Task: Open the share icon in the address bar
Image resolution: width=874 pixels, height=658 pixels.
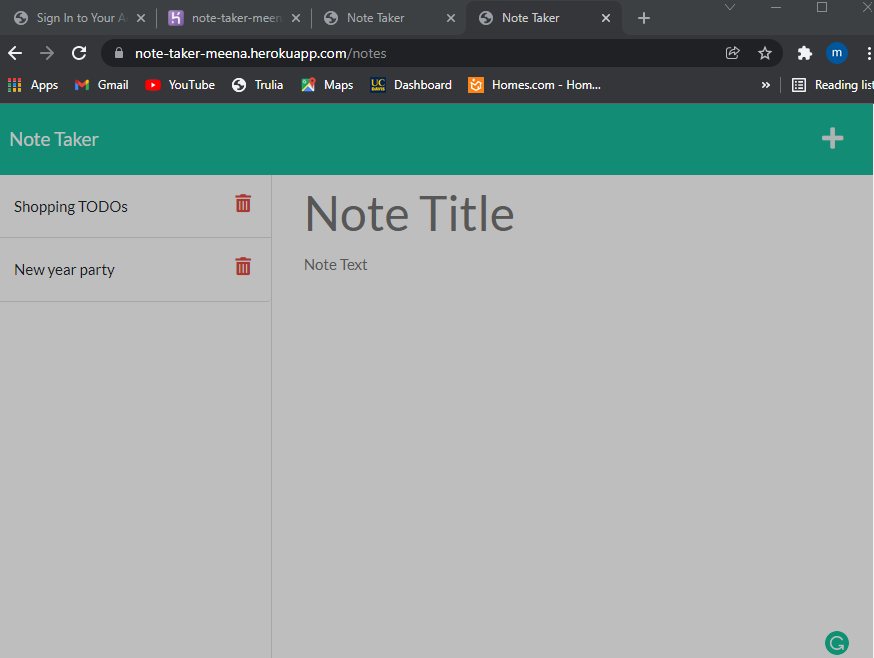Action: pyautogui.click(x=732, y=52)
